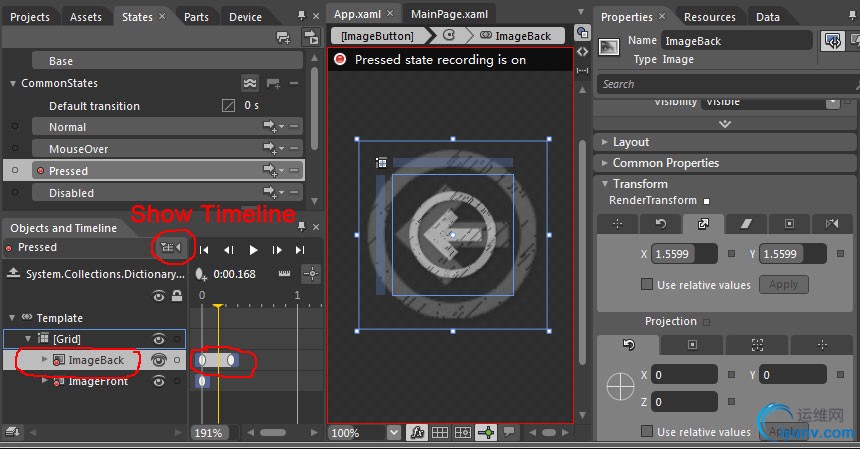Select the Scale render transform tab
The image size is (860, 449).
[x=703, y=224]
